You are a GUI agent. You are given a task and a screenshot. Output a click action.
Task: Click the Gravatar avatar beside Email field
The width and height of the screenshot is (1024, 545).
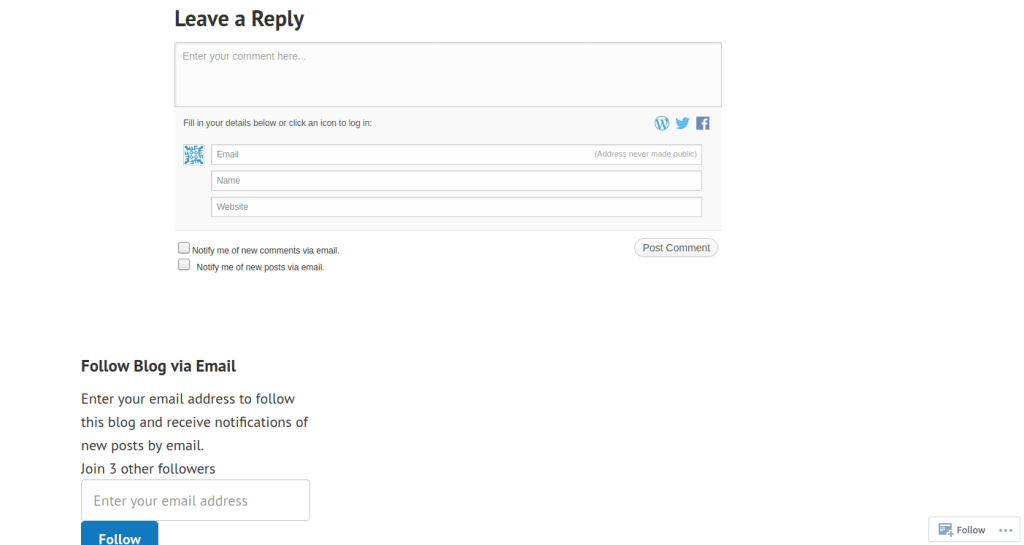(193, 154)
